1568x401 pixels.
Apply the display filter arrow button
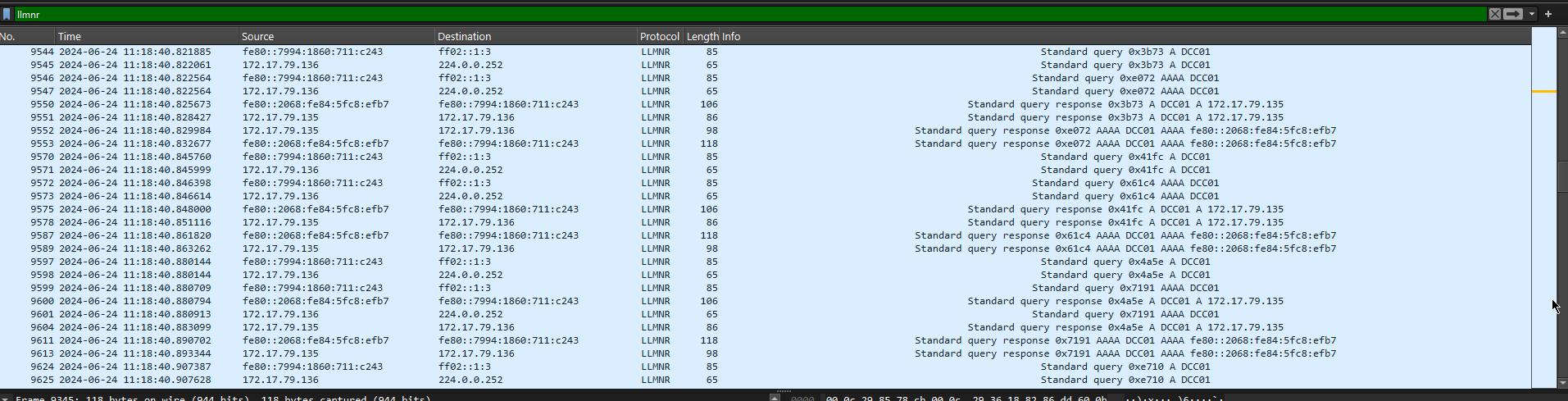[x=1513, y=14]
